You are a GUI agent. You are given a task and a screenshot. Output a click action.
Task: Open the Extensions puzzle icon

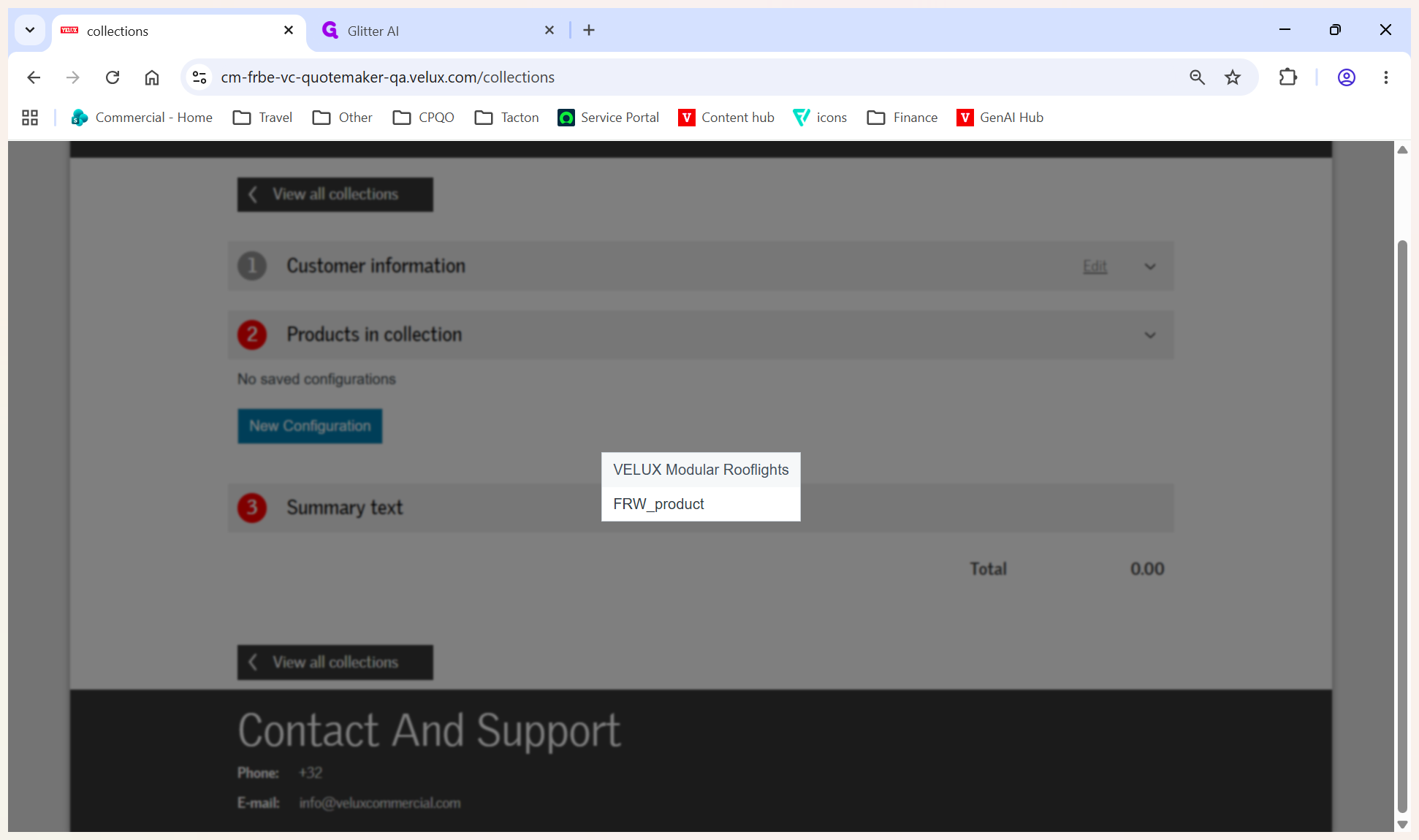point(1288,77)
